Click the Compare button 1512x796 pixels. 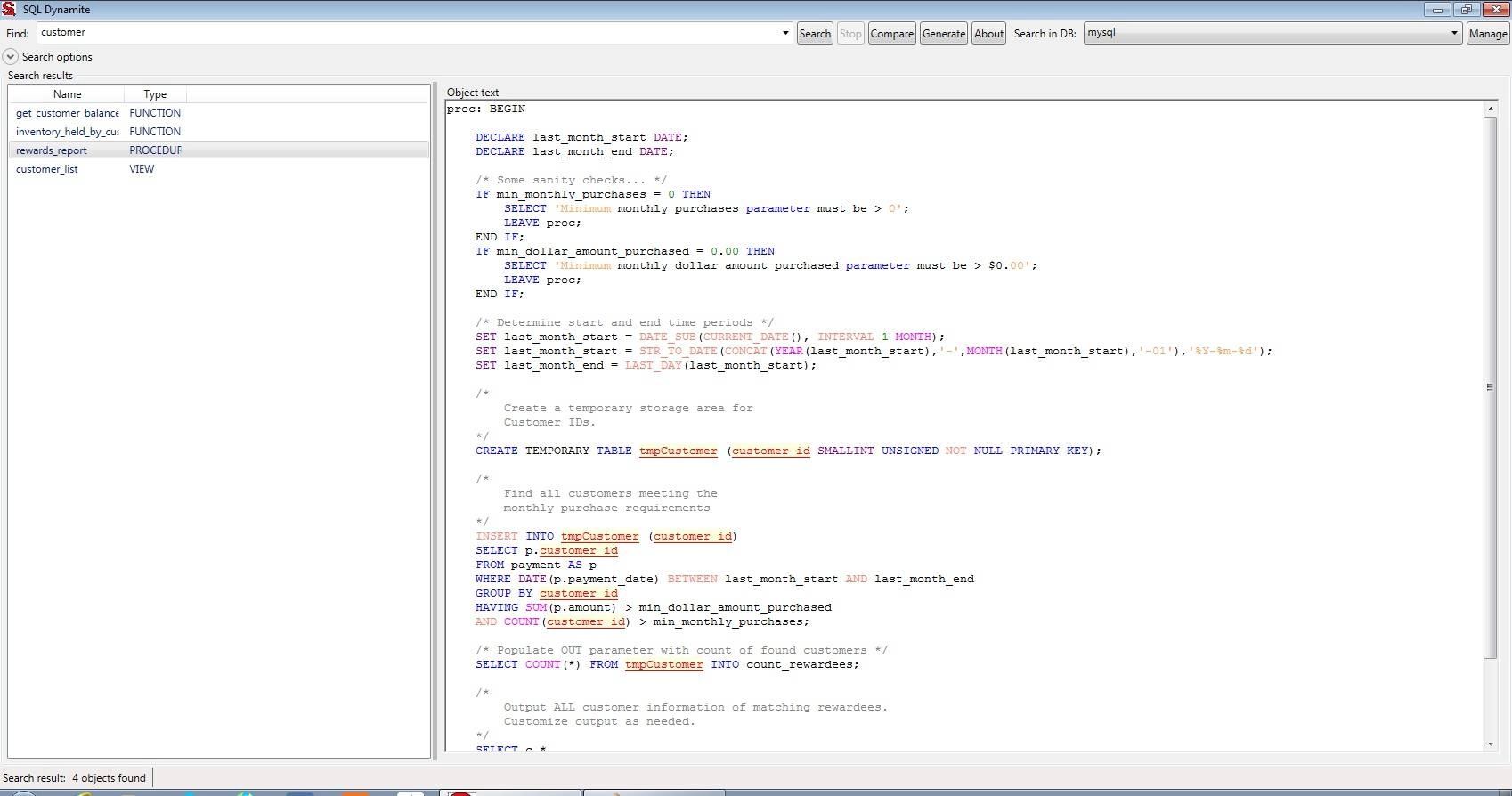pos(891,34)
